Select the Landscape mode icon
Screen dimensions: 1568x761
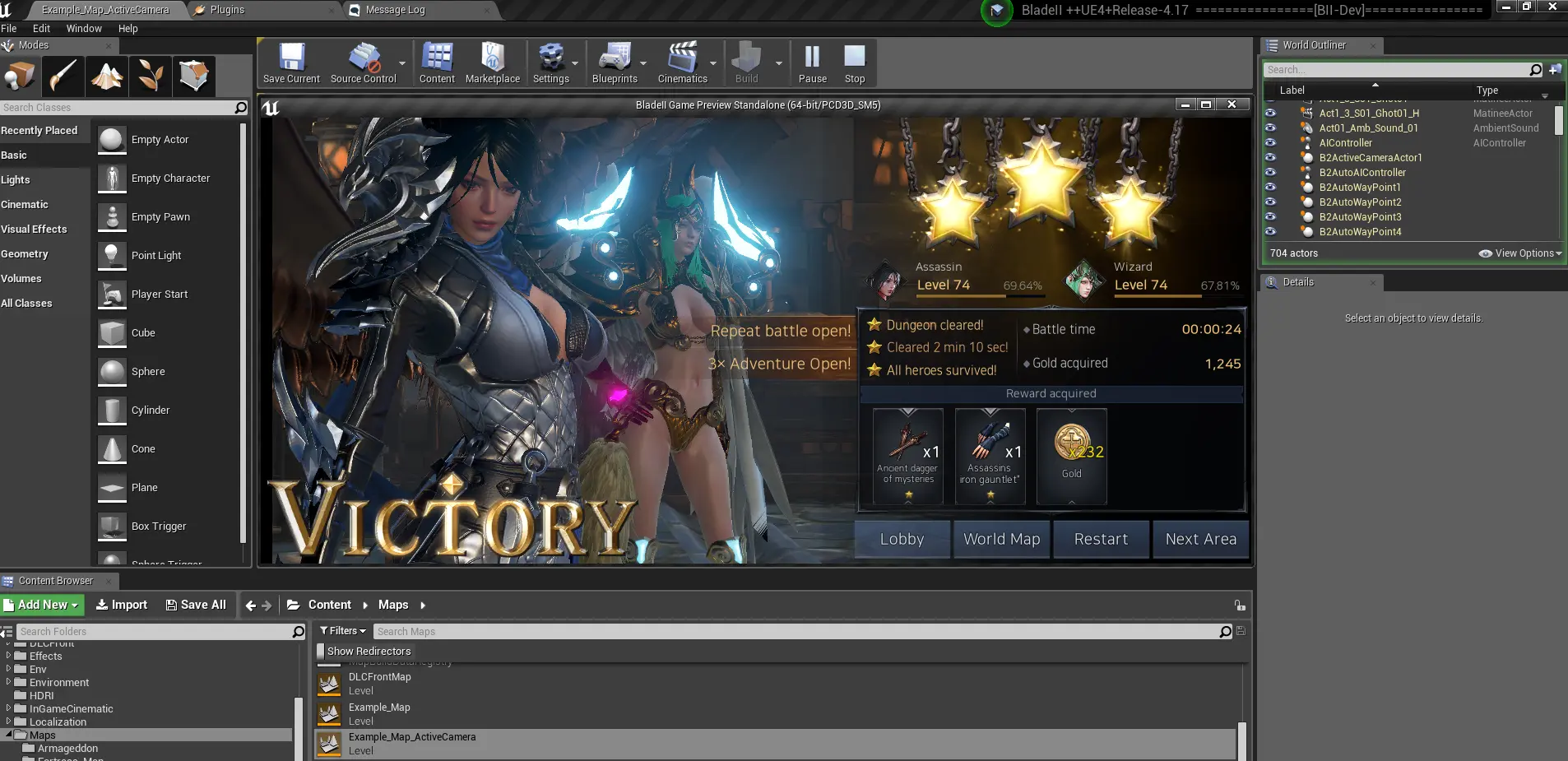point(108,76)
